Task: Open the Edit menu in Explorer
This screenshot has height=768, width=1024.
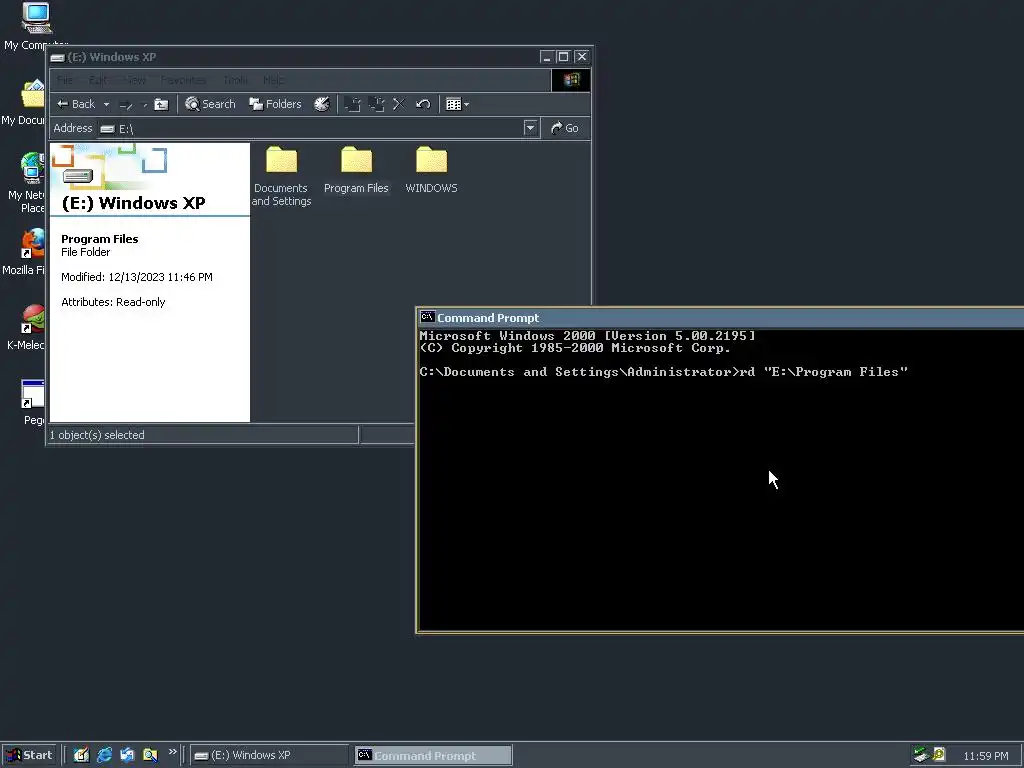Action: [x=98, y=80]
